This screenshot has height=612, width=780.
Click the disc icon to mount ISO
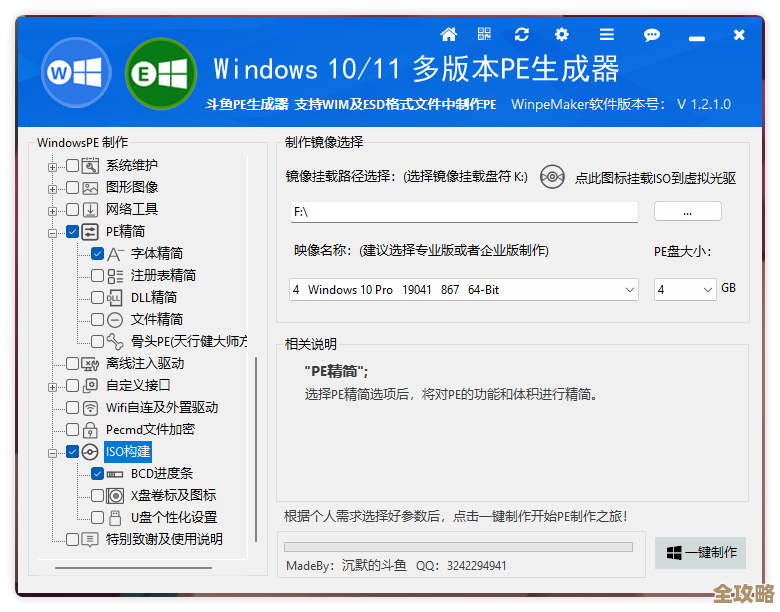pos(552,177)
